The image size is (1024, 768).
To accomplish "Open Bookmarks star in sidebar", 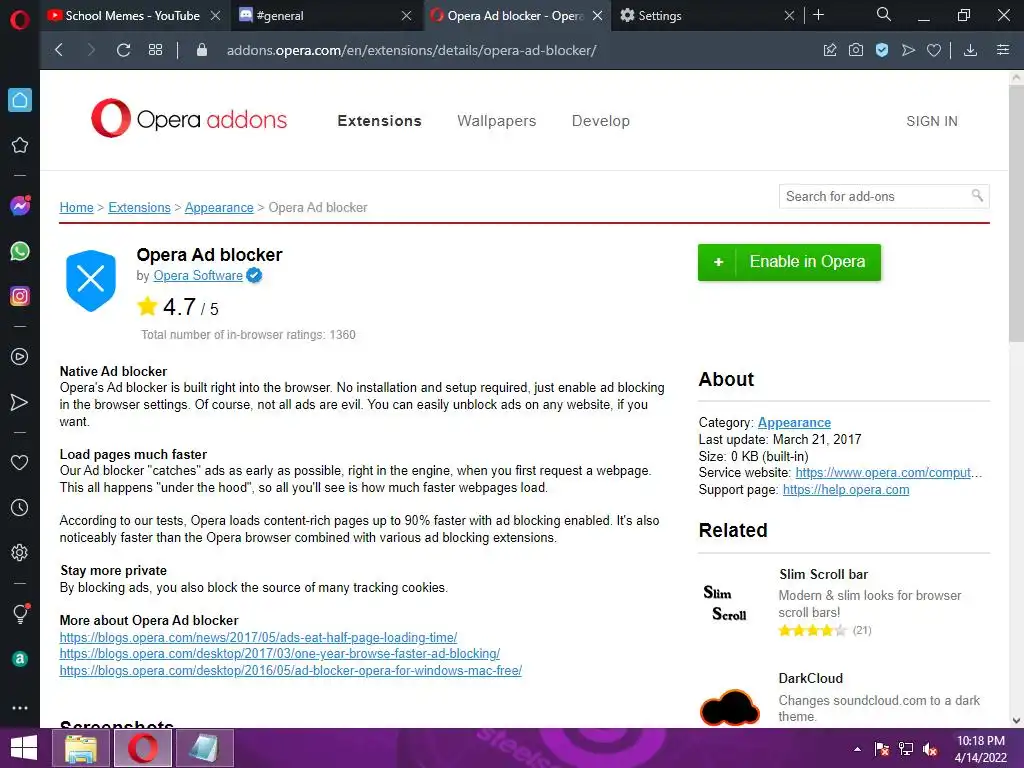I will (x=20, y=145).
